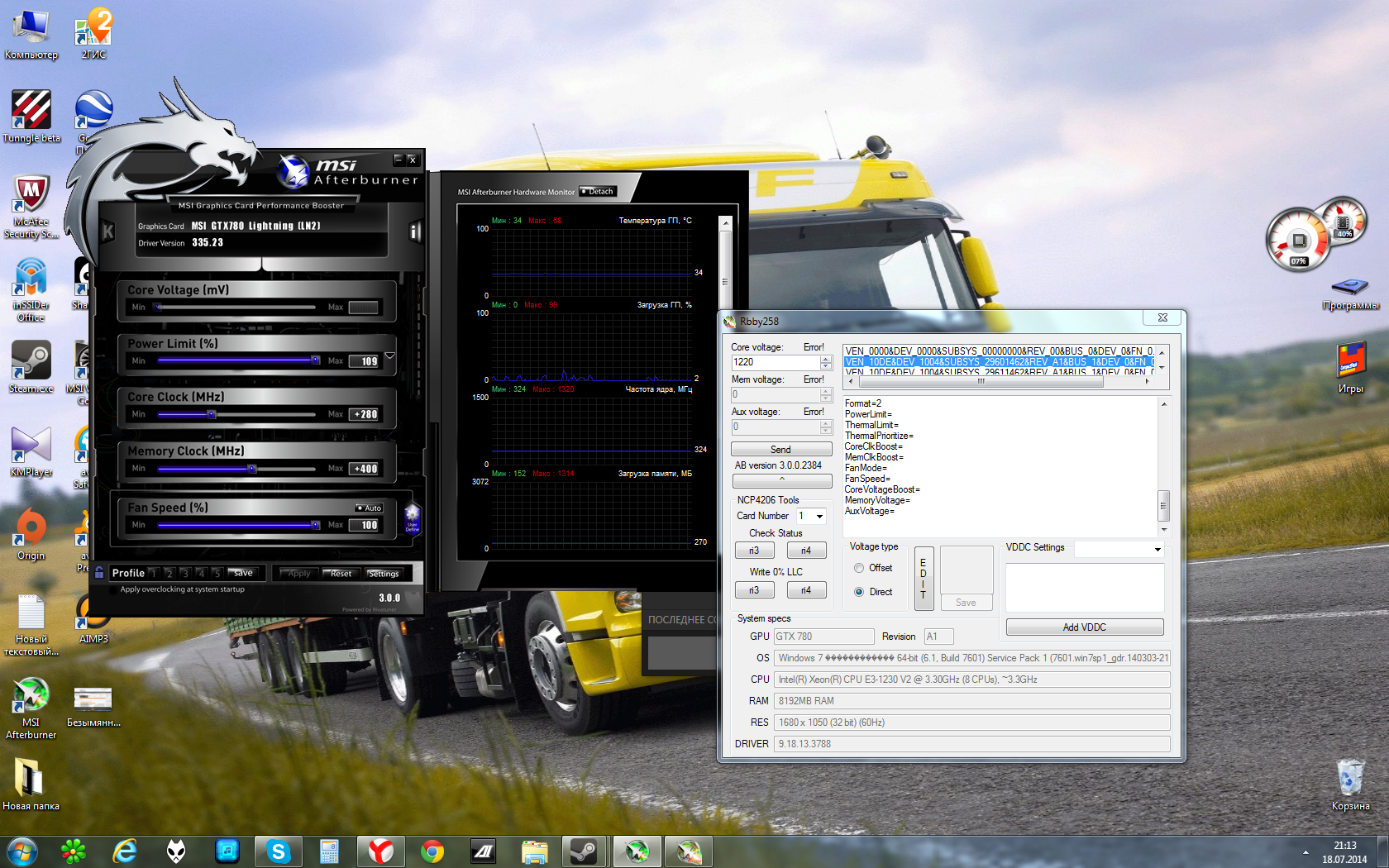This screenshot has height=868, width=1389.
Task: Open the Игры desktop icon
Action: click(x=1350, y=368)
